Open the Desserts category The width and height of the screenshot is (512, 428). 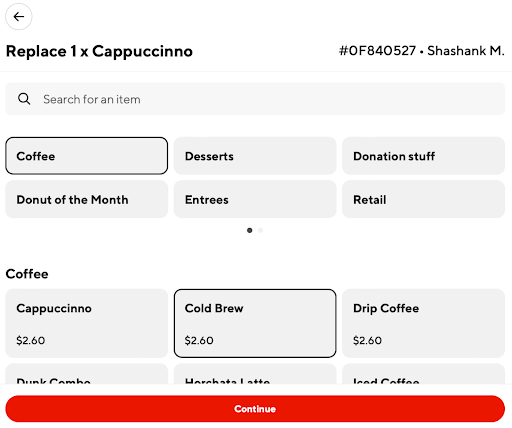[255, 156]
